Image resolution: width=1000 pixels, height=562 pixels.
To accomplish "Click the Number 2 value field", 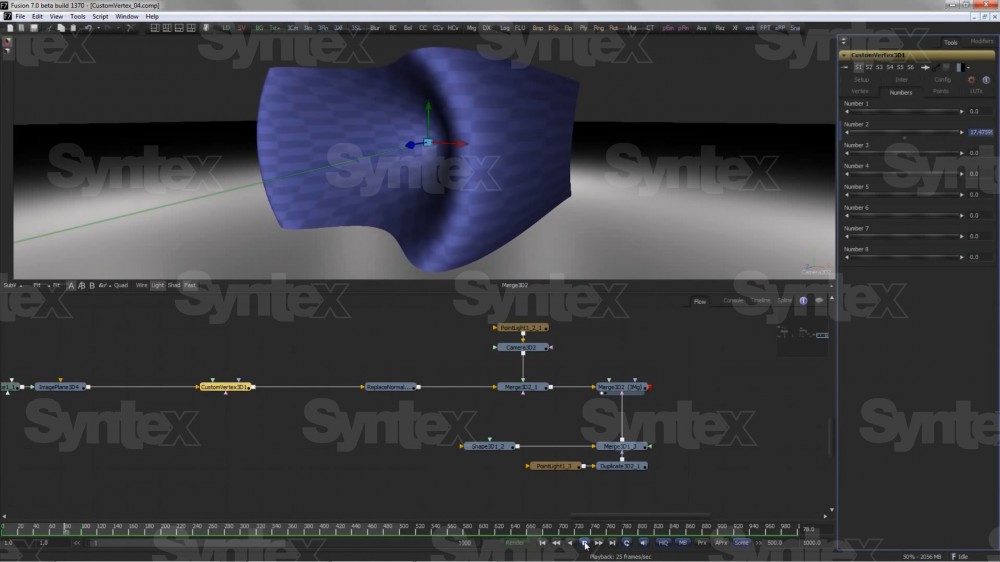I will click(x=980, y=132).
